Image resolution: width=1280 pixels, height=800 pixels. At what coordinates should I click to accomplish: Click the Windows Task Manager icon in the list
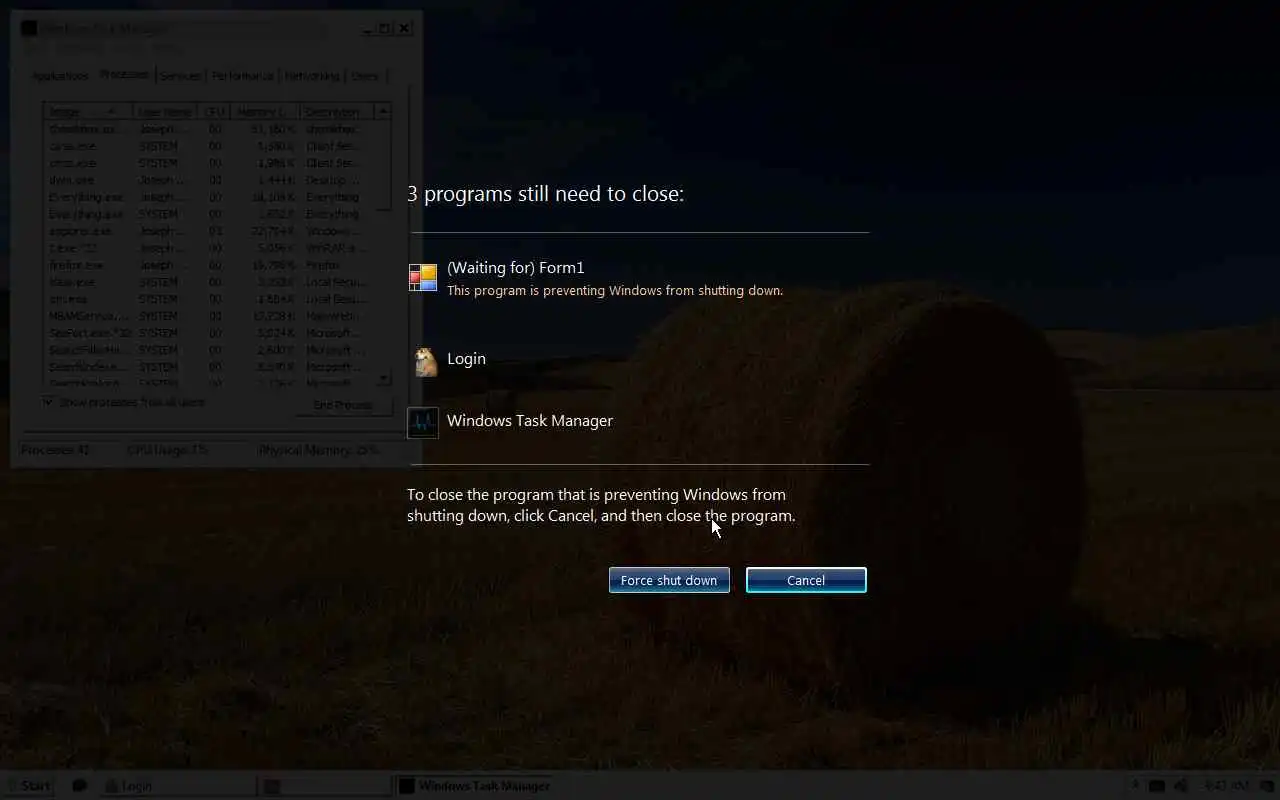(x=423, y=422)
